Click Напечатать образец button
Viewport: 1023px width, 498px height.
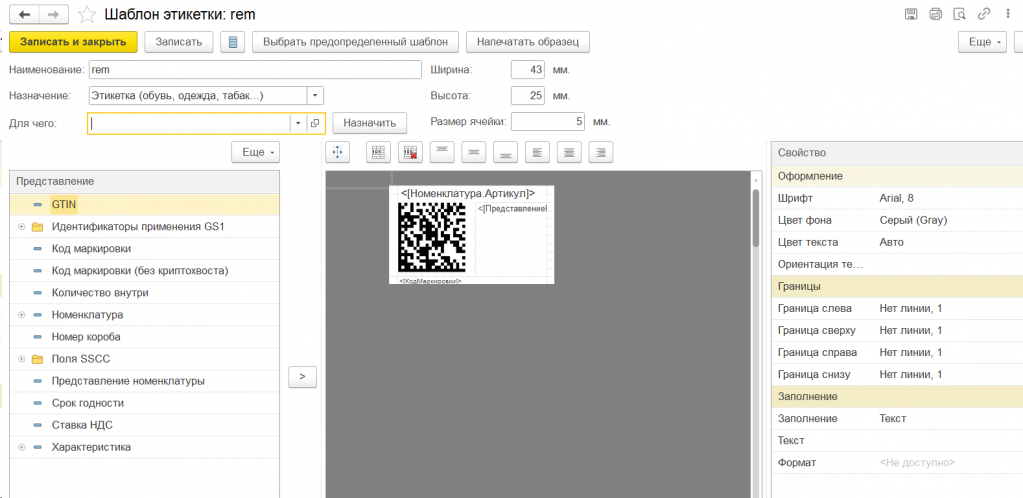coord(528,42)
